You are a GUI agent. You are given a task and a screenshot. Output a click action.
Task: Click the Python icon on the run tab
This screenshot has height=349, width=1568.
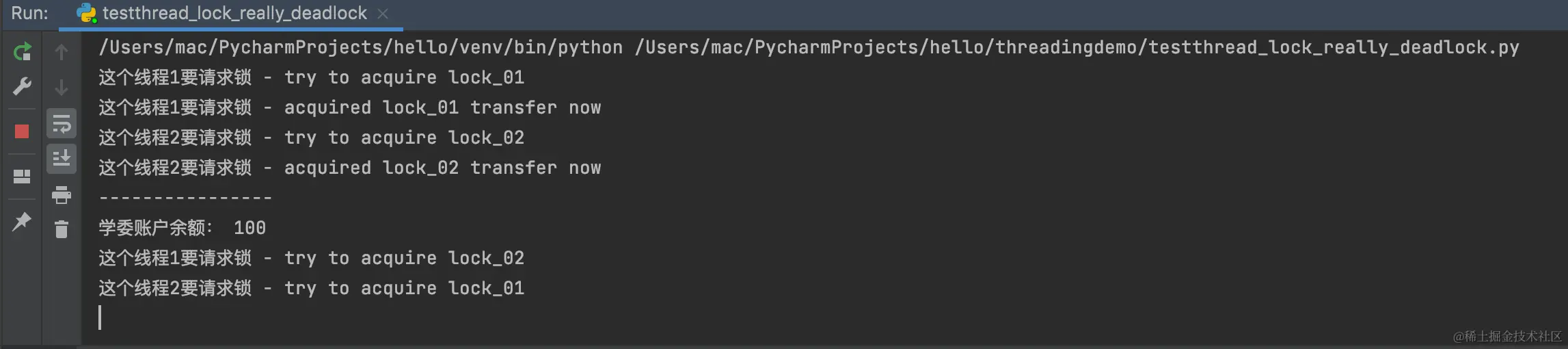[x=86, y=14]
